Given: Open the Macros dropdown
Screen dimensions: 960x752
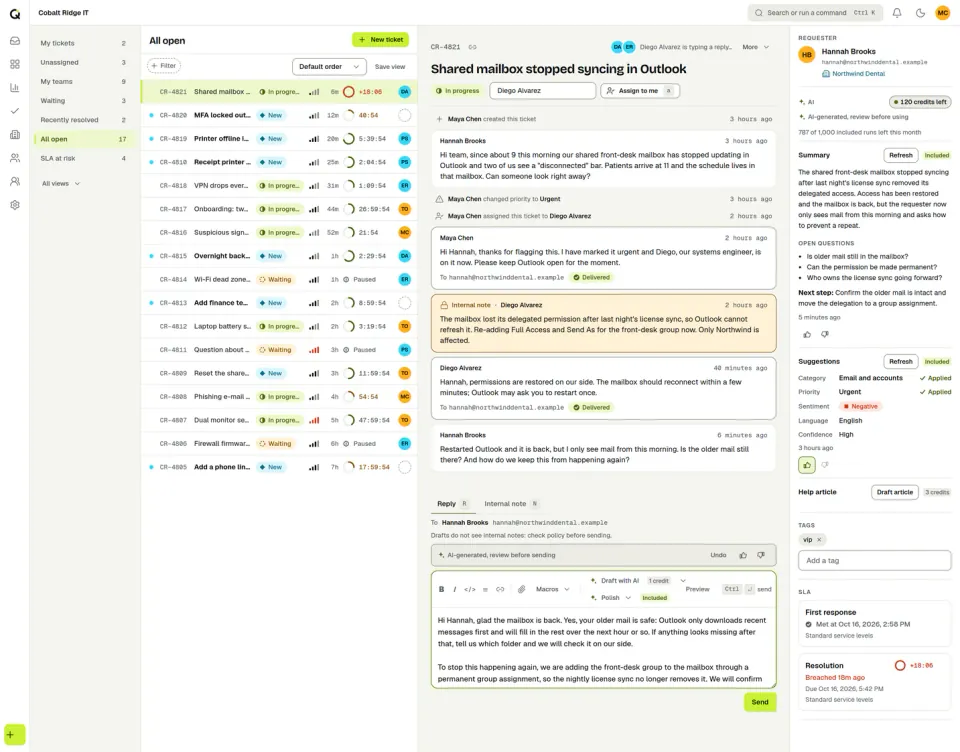Looking at the screenshot, I should point(552,589).
